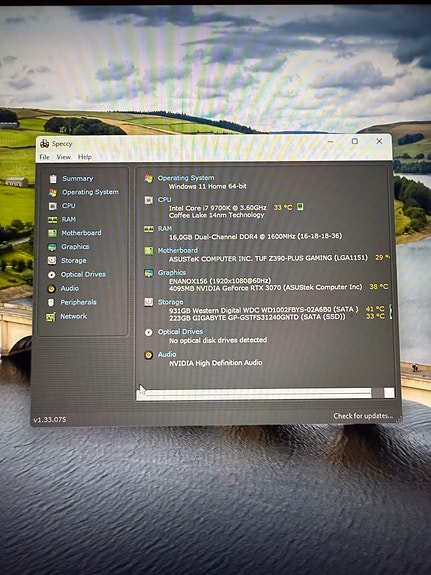Click the Network icon in sidebar
This screenshot has height=575, width=431.
point(51,317)
